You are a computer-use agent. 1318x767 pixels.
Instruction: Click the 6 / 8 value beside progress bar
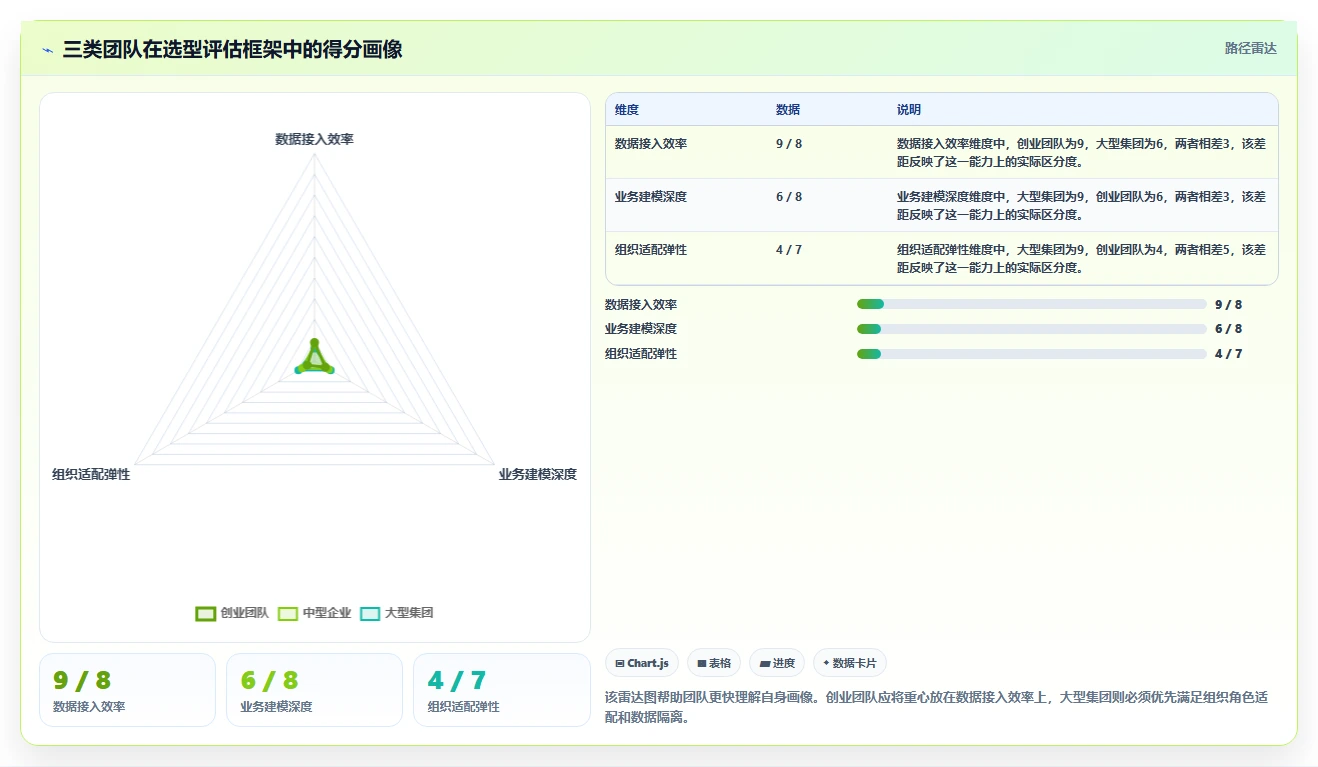tap(1228, 329)
